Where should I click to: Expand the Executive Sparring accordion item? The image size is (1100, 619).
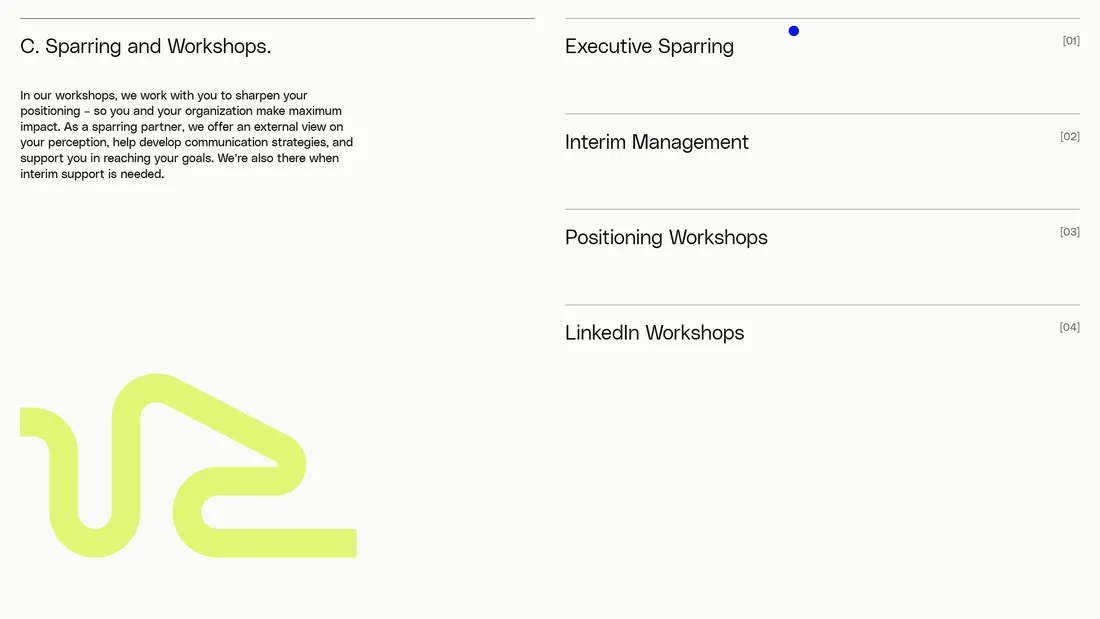point(649,47)
